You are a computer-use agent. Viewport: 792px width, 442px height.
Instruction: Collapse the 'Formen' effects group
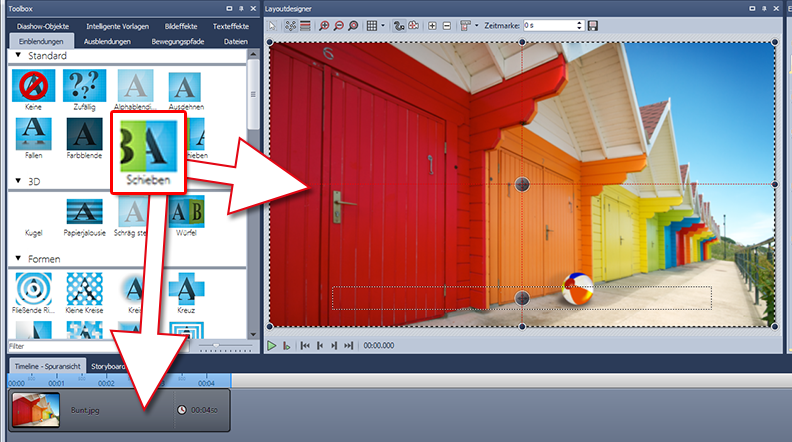(x=19, y=259)
